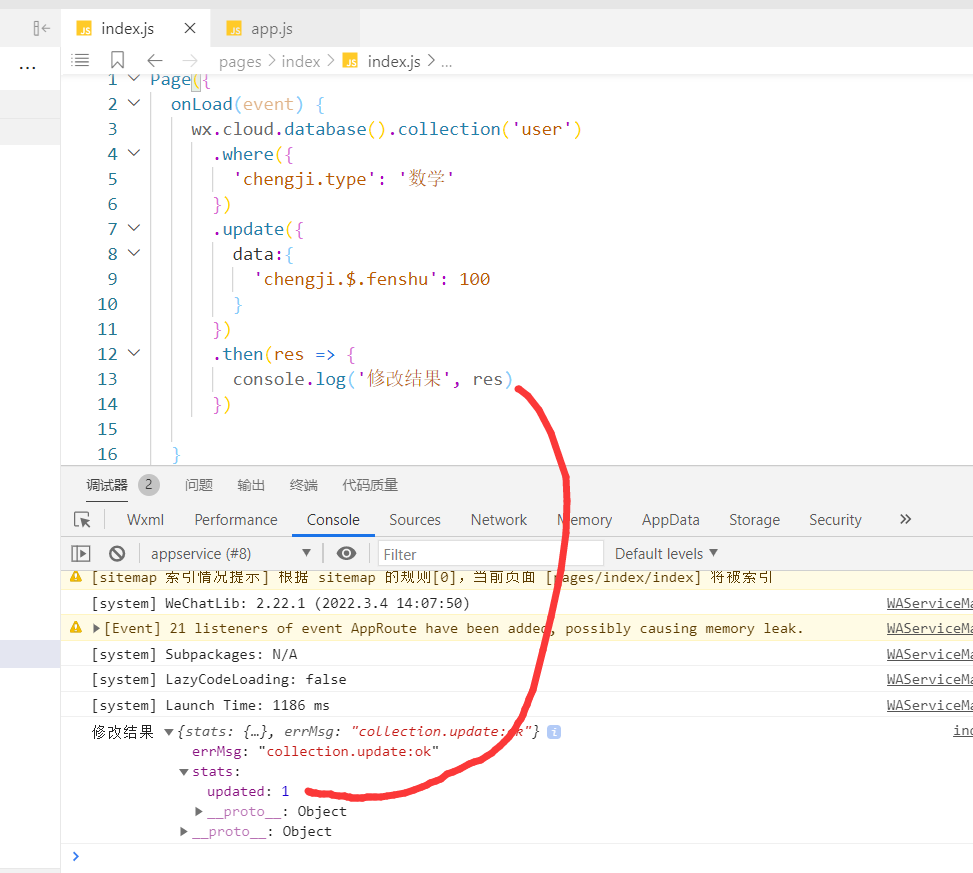The width and height of the screenshot is (973, 873).
Task: Open the AppData devtools tab
Action: coord(670,520)
